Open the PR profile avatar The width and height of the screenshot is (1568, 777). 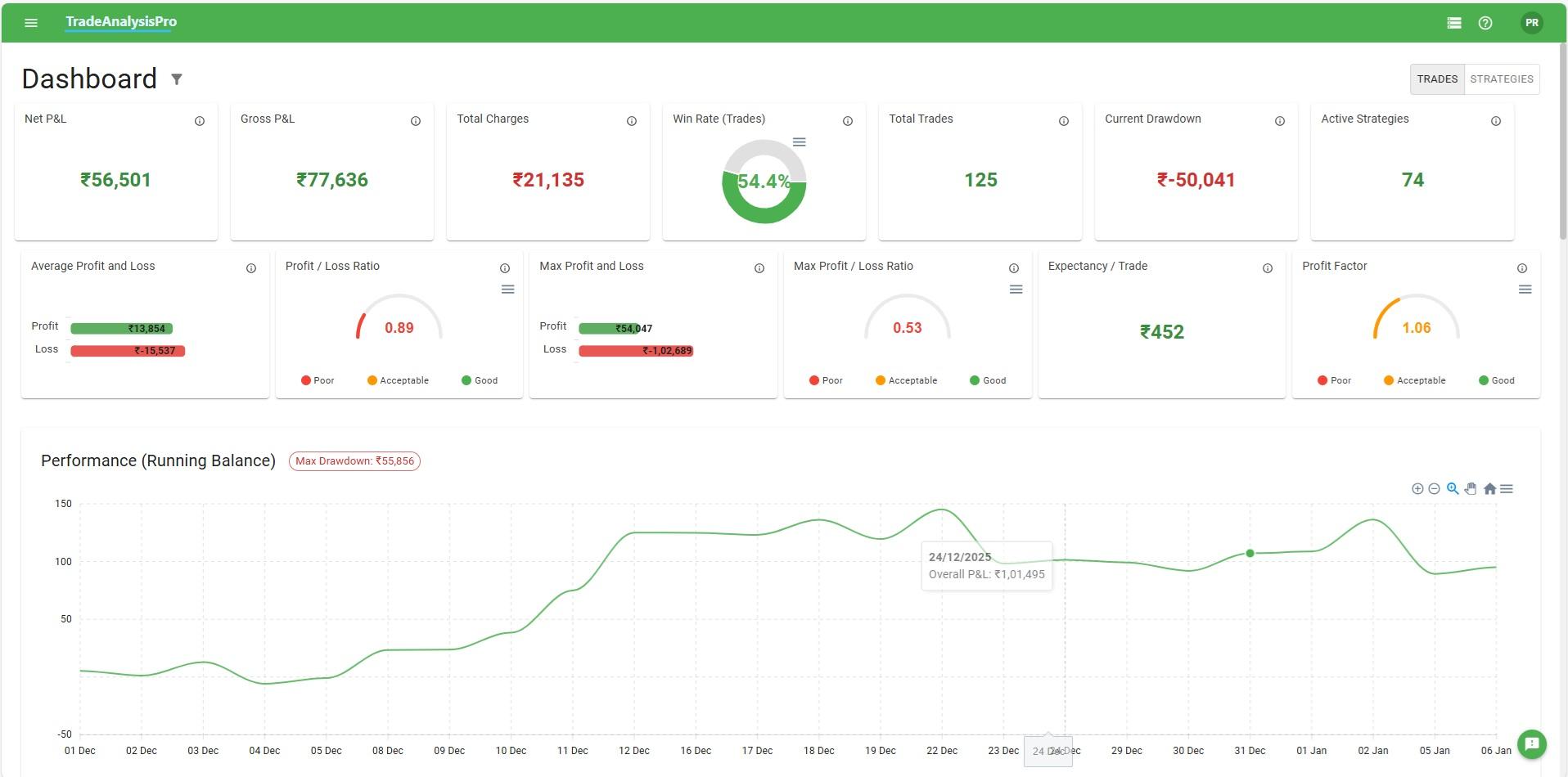(x=1532, y=22)
